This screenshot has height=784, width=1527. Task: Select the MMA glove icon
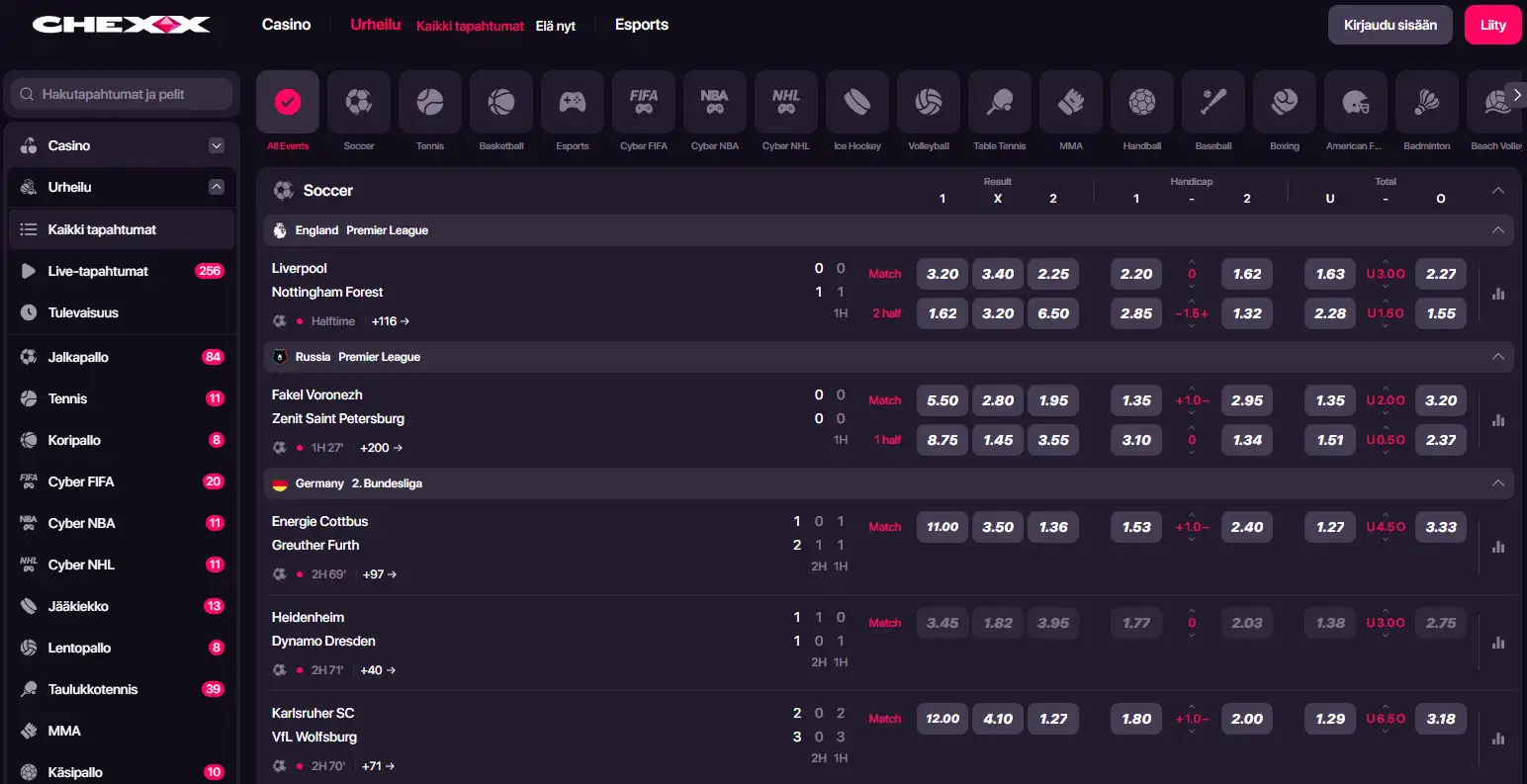(x=1071, y=102)
